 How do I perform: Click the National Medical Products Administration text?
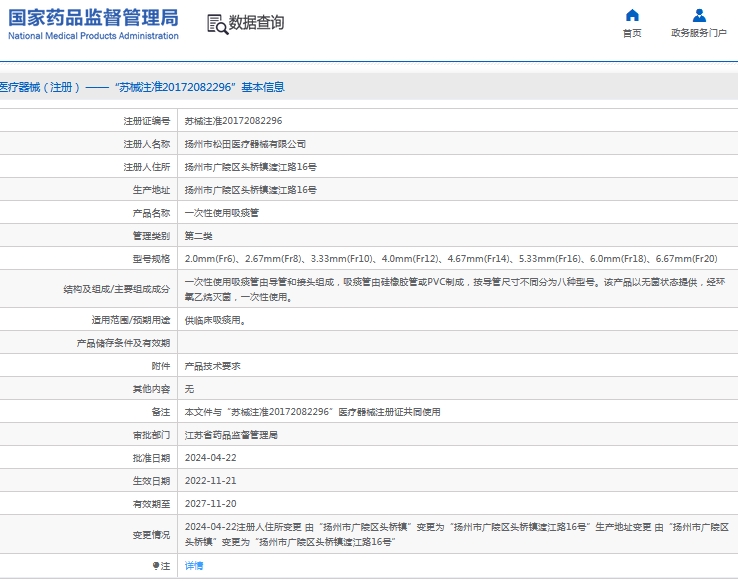(93, 36)
